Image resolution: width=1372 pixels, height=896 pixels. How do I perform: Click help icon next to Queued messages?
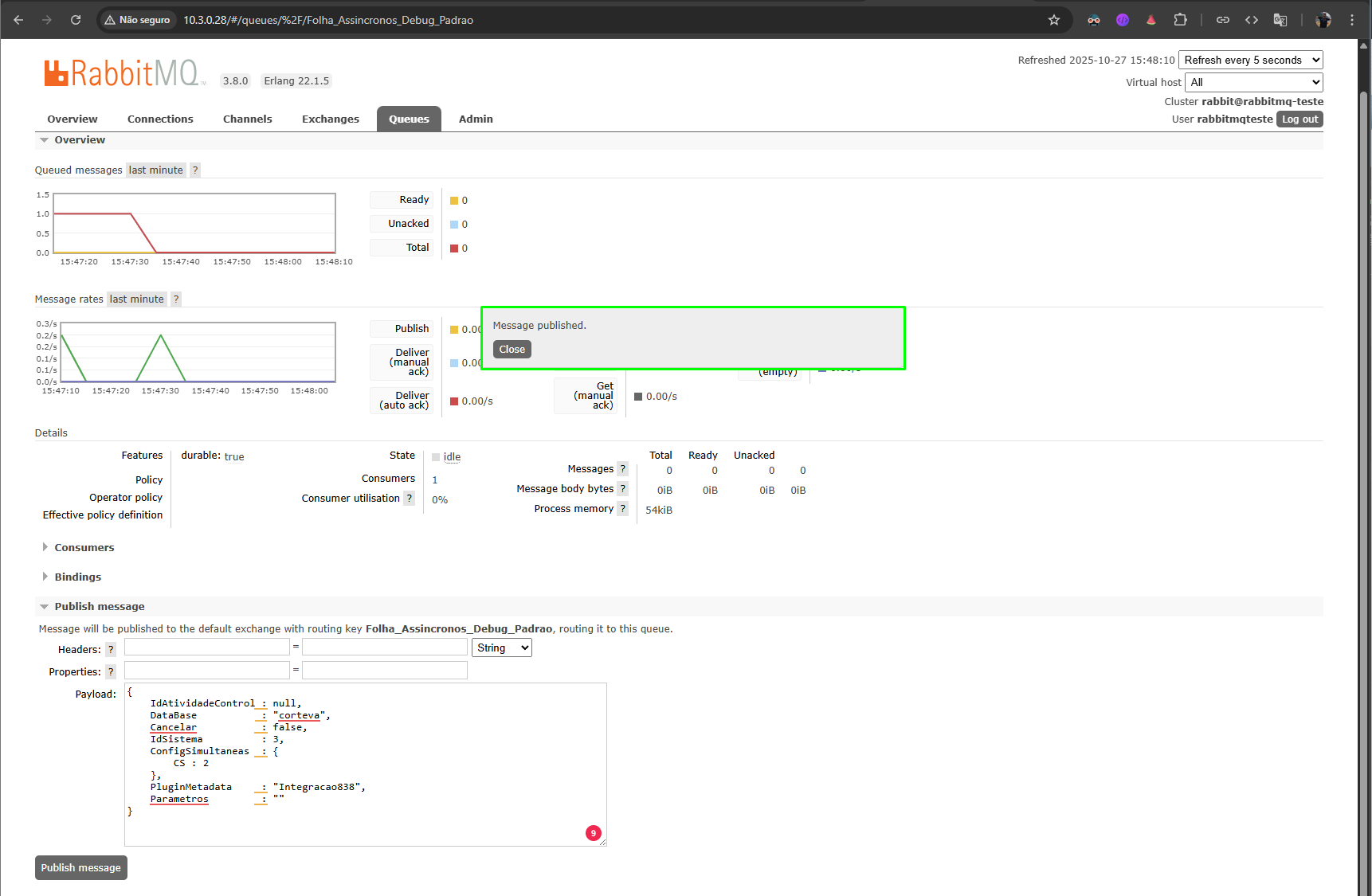(x=195, y=170)
